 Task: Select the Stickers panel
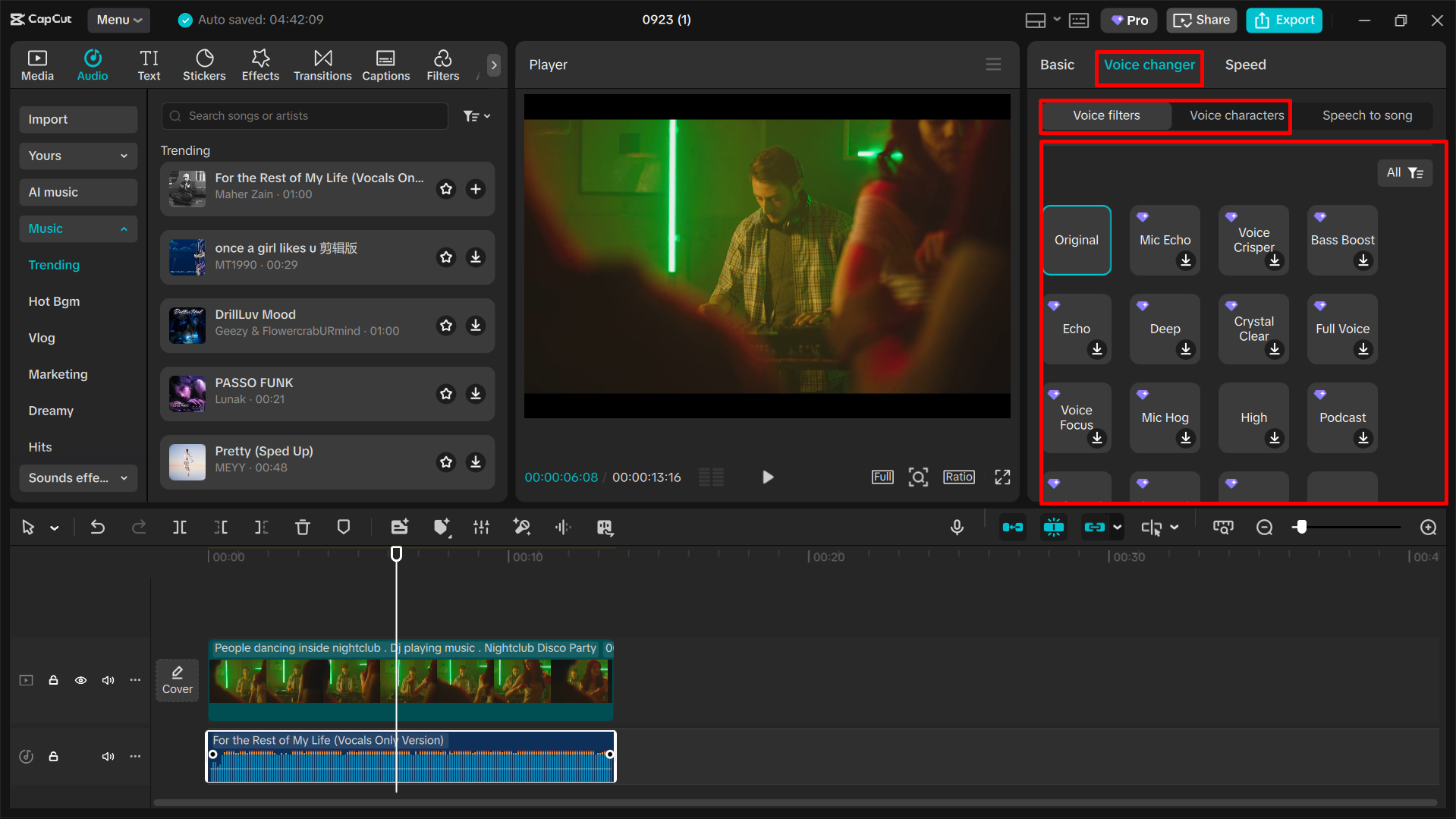point(204,65)
